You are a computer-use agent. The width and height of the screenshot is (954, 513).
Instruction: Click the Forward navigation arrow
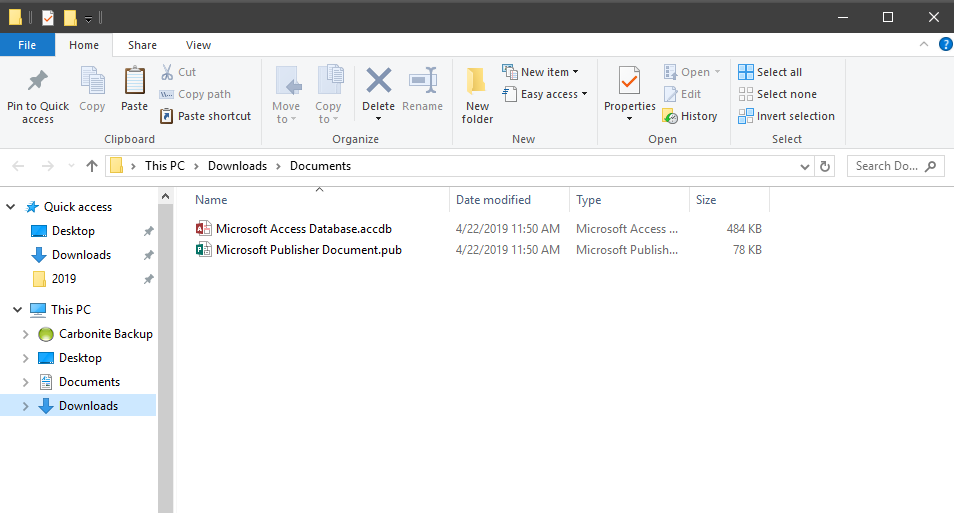click(47, 166)
